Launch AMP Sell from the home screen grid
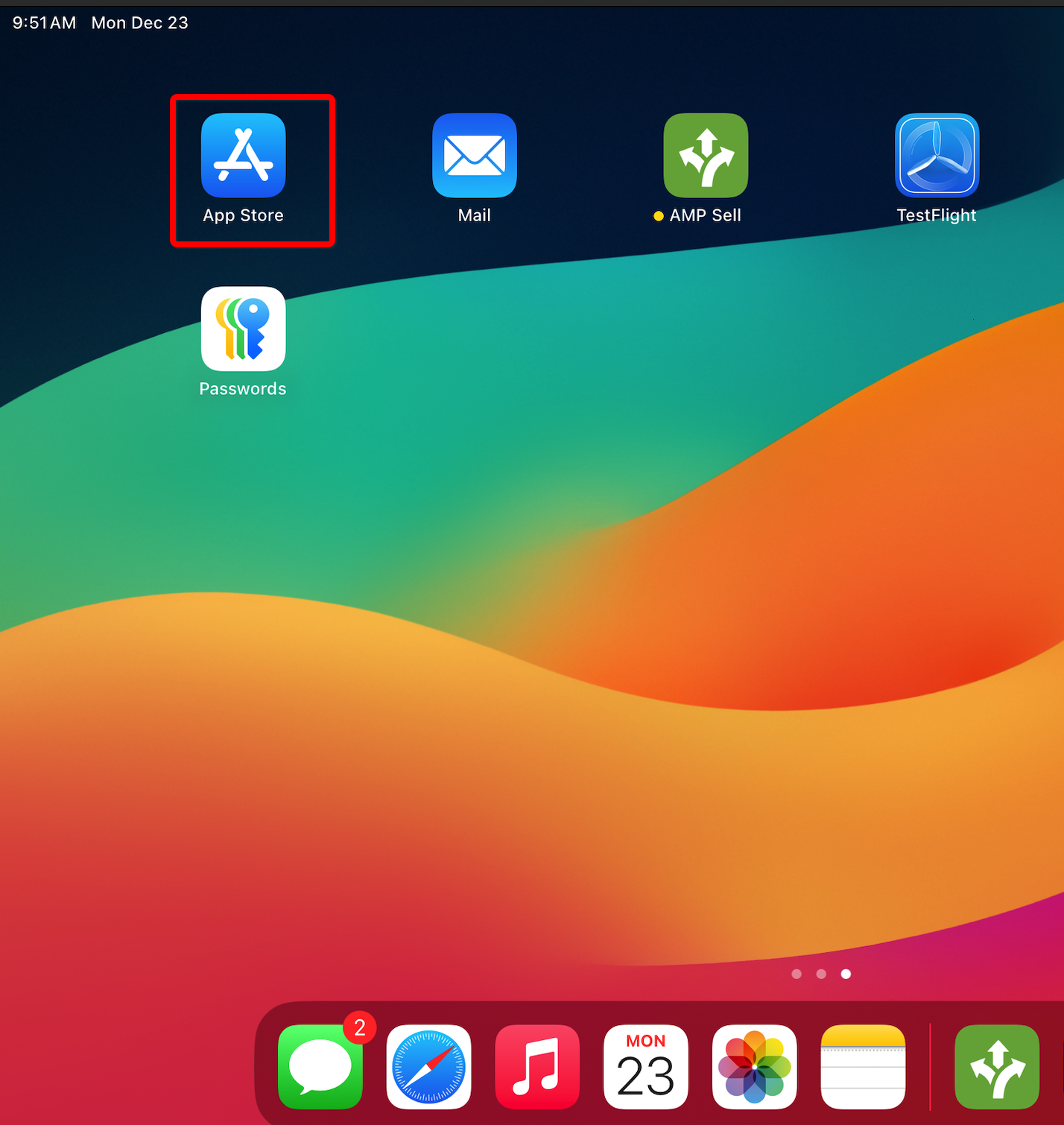This screenshot has height=1125, width=1064. [706, 155]
